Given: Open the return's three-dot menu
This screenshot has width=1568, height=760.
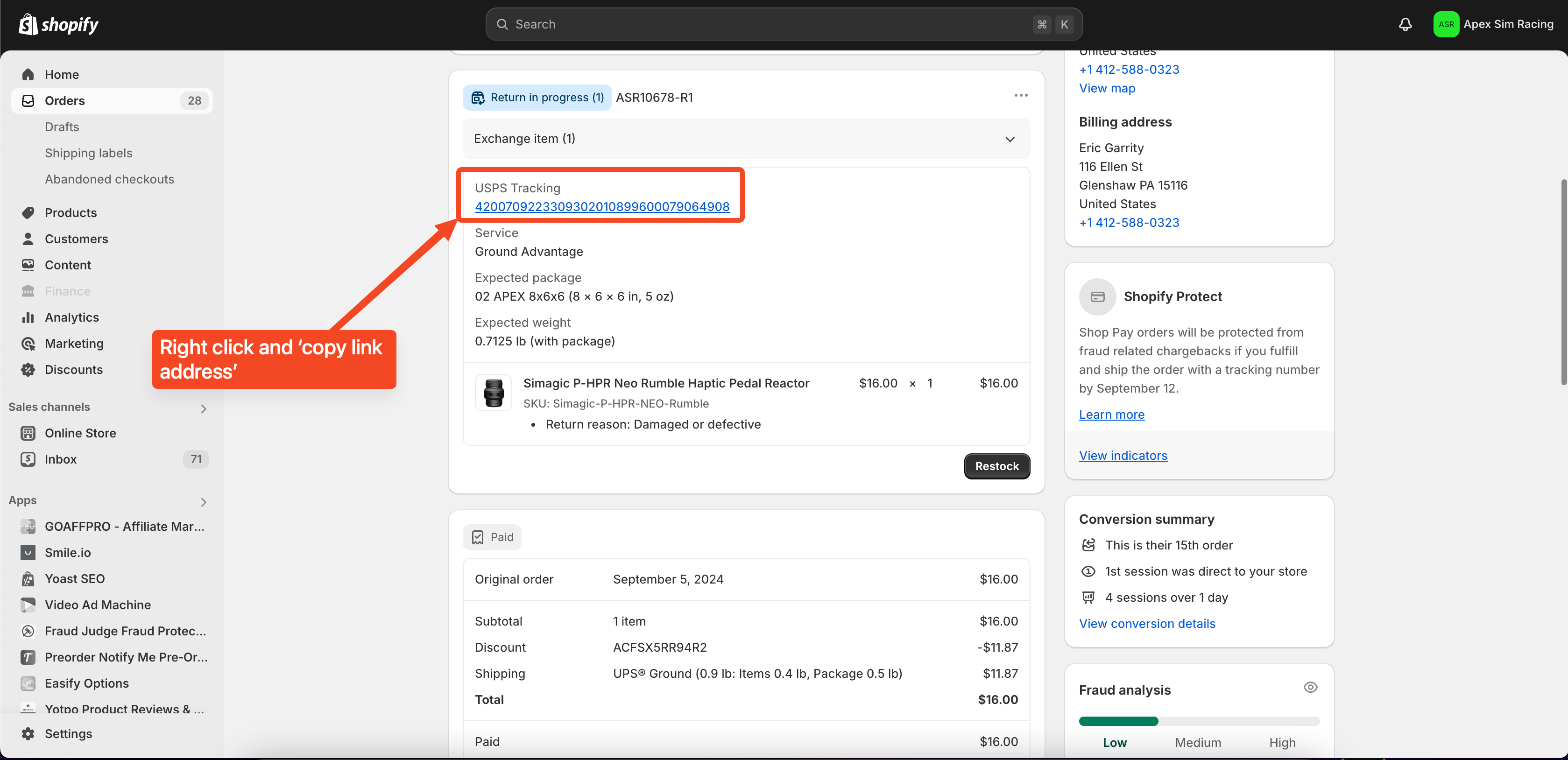Looking at the screenshot, I should pos(1021,96).
